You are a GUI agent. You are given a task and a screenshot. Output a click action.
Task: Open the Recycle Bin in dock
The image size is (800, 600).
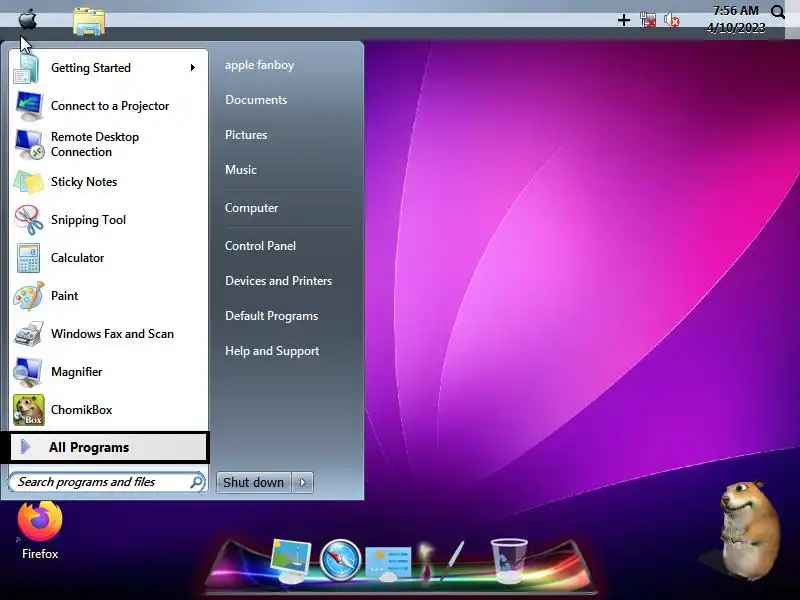(509, 560)
